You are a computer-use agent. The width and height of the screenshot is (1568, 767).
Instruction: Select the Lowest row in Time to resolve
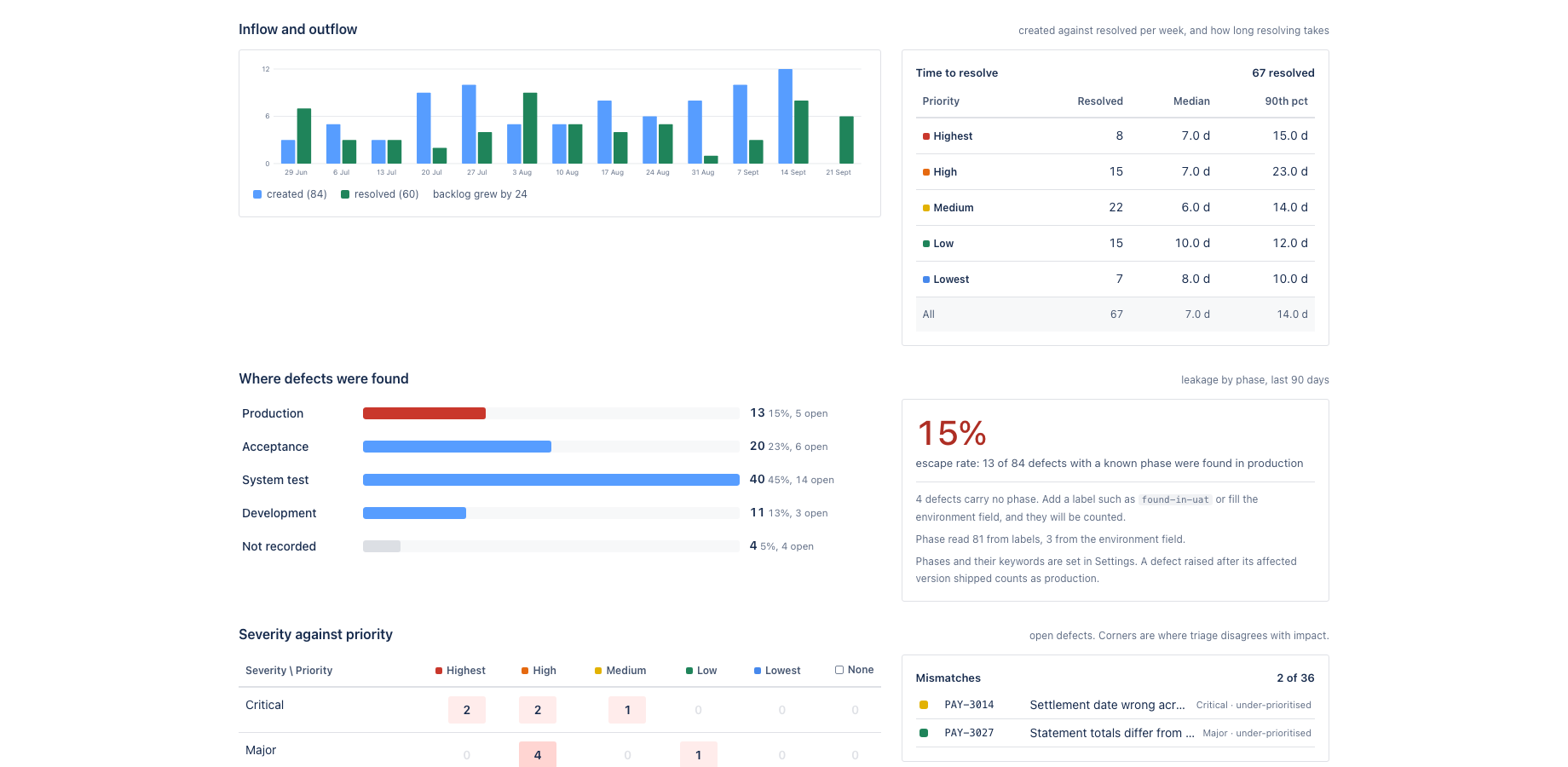pyautogui.click(x=1115, y=280)
